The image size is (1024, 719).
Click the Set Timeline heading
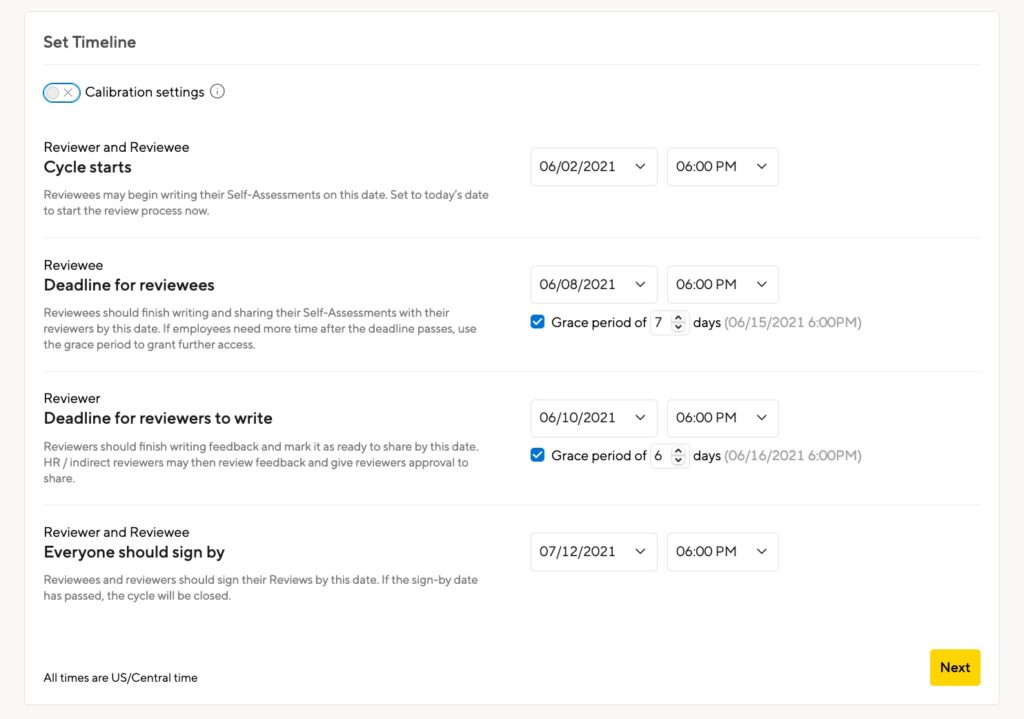pos(89,42)
